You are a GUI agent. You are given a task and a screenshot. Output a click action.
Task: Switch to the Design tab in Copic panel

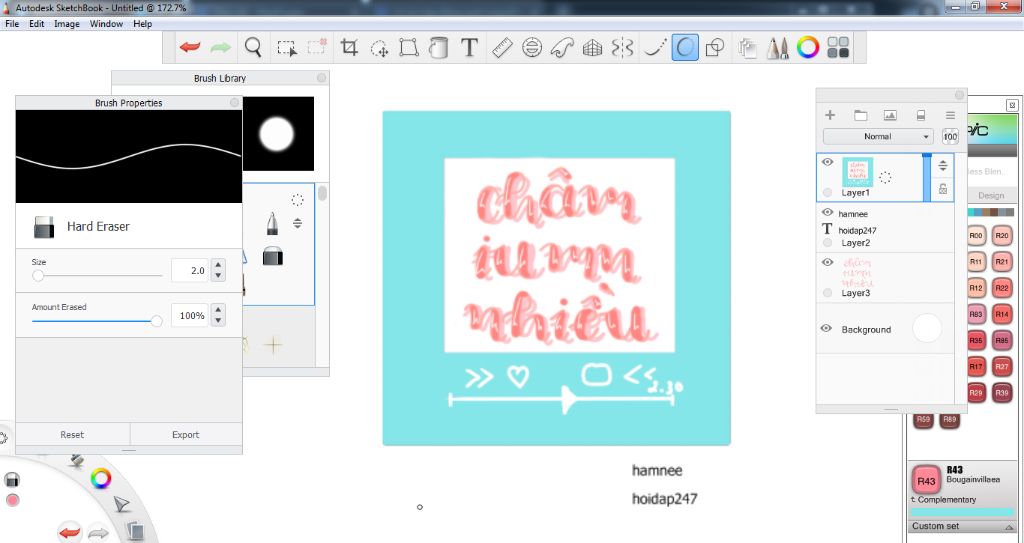click(991, 195)
